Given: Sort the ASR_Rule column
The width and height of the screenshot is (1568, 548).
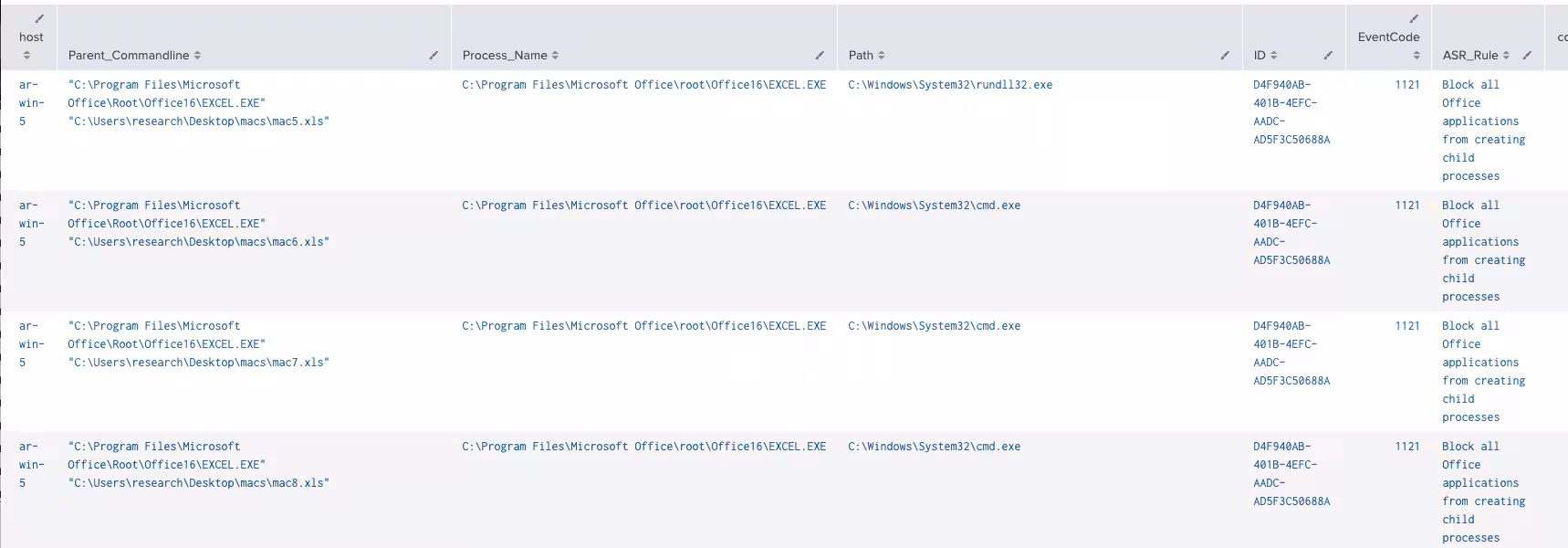Looking at the screenshot, I should (1506, 56).
